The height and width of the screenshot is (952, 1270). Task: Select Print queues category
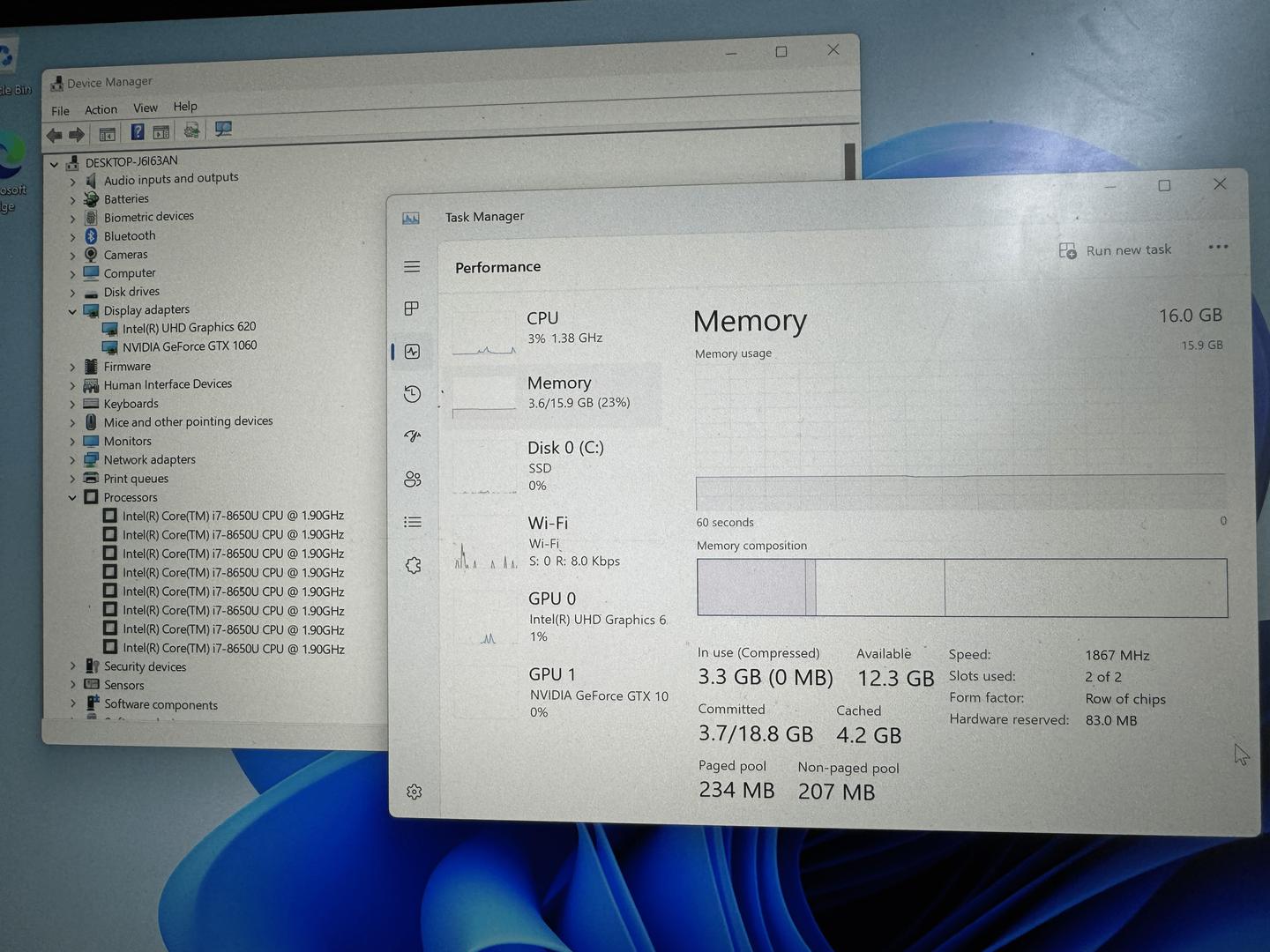pyautogui.click(x=136, y=479)
